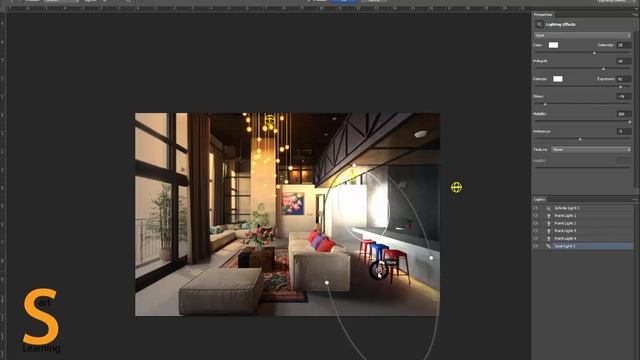The height and width of the screenshot is (360, 640).
Task: Click the Lighting Effects icon in Properties
Action: pyautogui.click(x=539, y=24)
